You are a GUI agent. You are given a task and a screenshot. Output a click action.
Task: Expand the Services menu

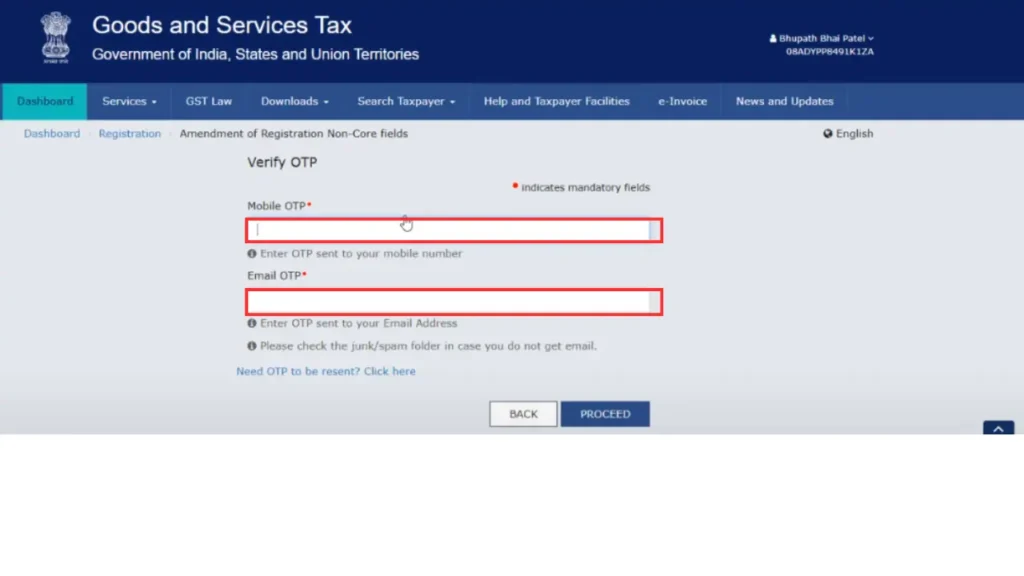click(x=129, y=101)
